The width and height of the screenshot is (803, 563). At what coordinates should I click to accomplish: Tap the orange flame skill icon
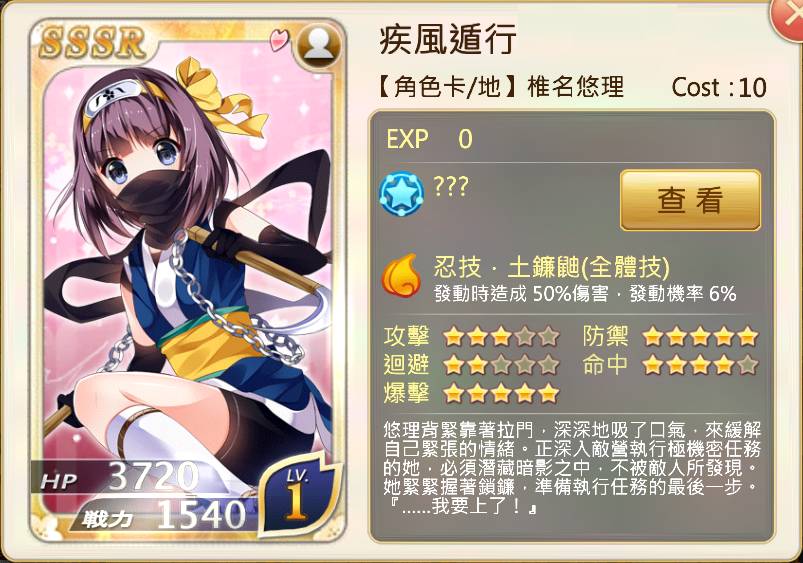click(x=402, y=276)
